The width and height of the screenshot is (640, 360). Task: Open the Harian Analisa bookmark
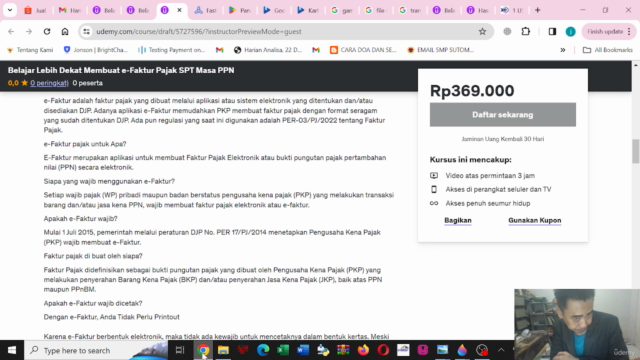click(x=268, y=50)
